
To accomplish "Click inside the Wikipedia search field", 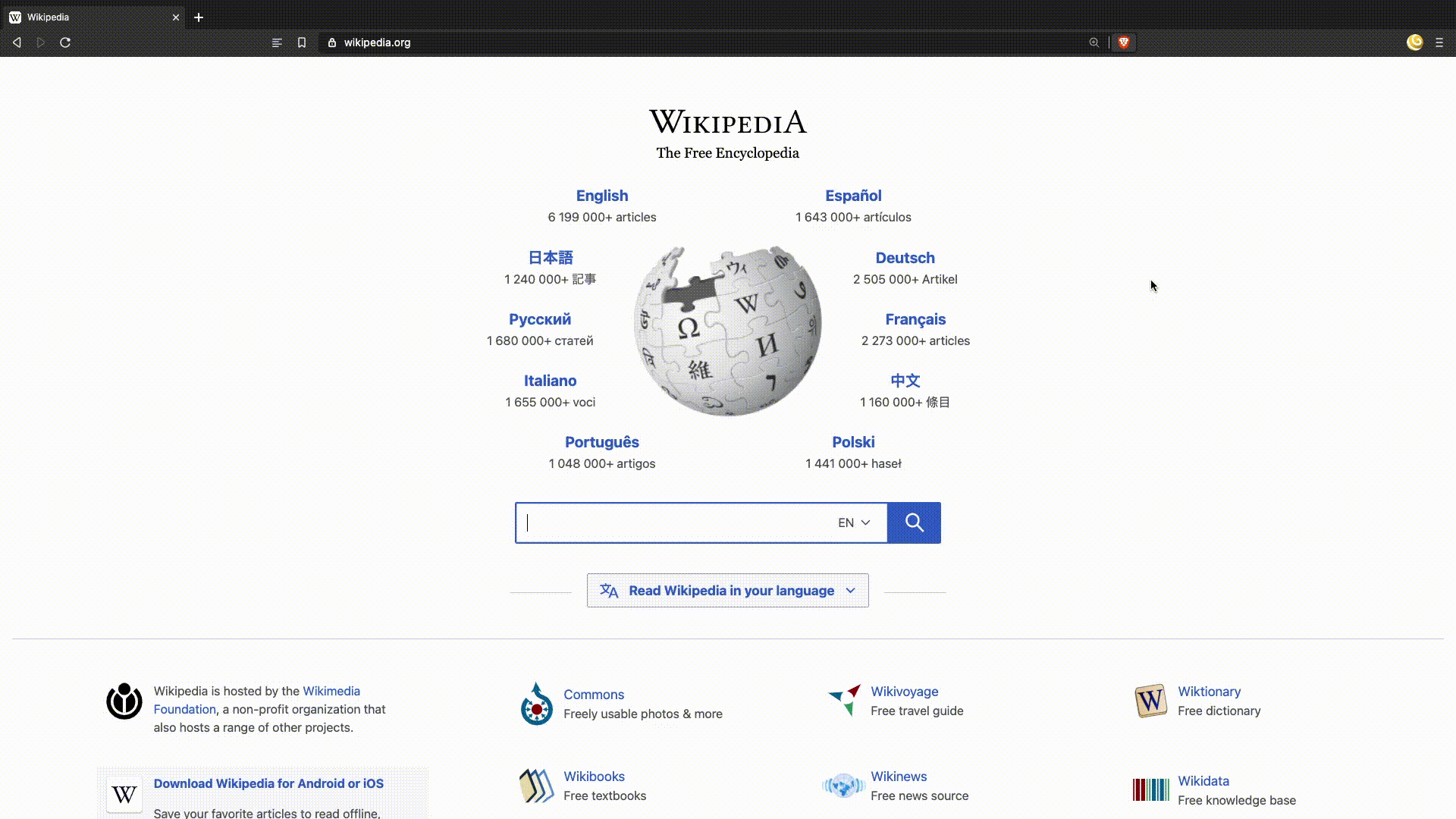I will coord(675,522).
